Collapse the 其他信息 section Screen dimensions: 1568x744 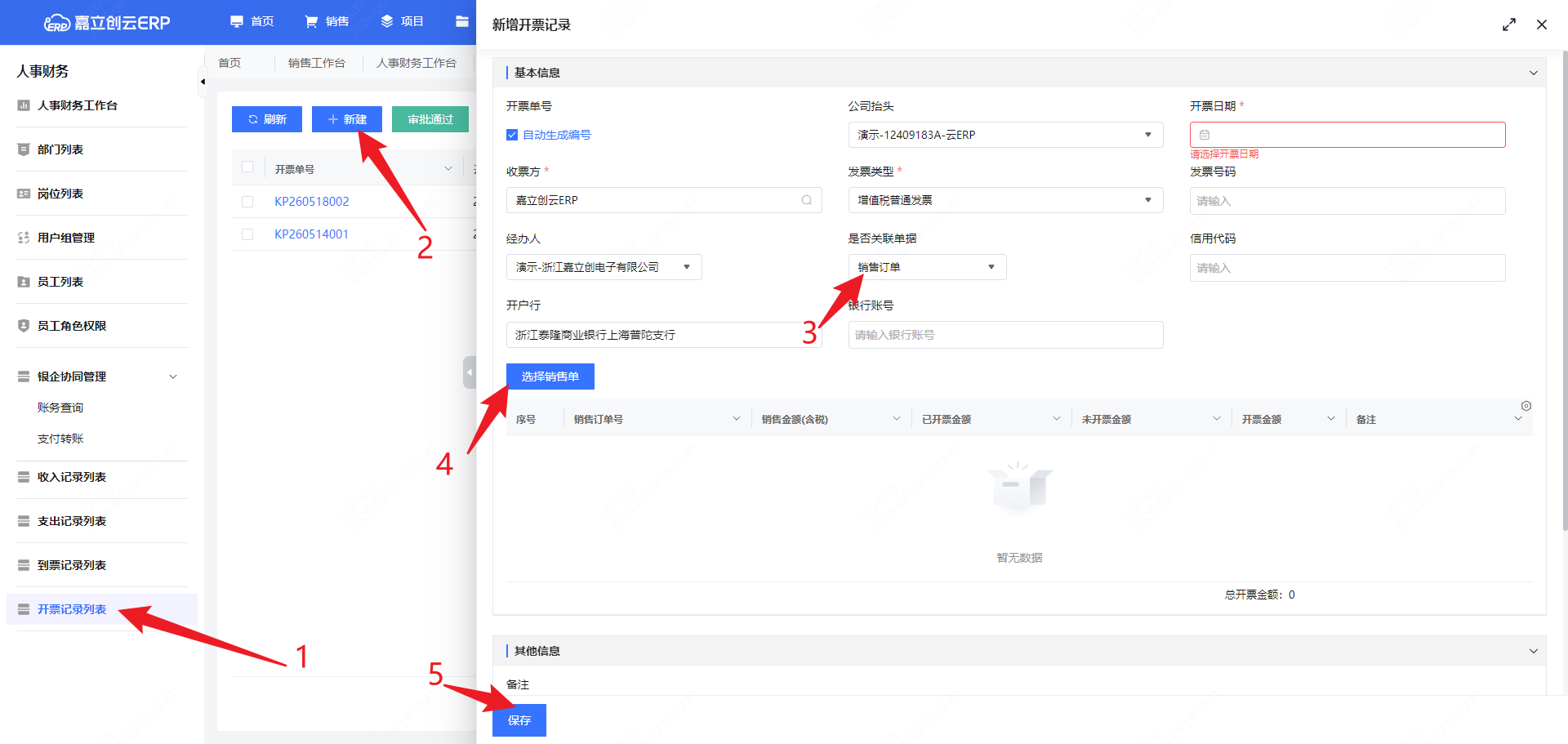[1533, 651]
